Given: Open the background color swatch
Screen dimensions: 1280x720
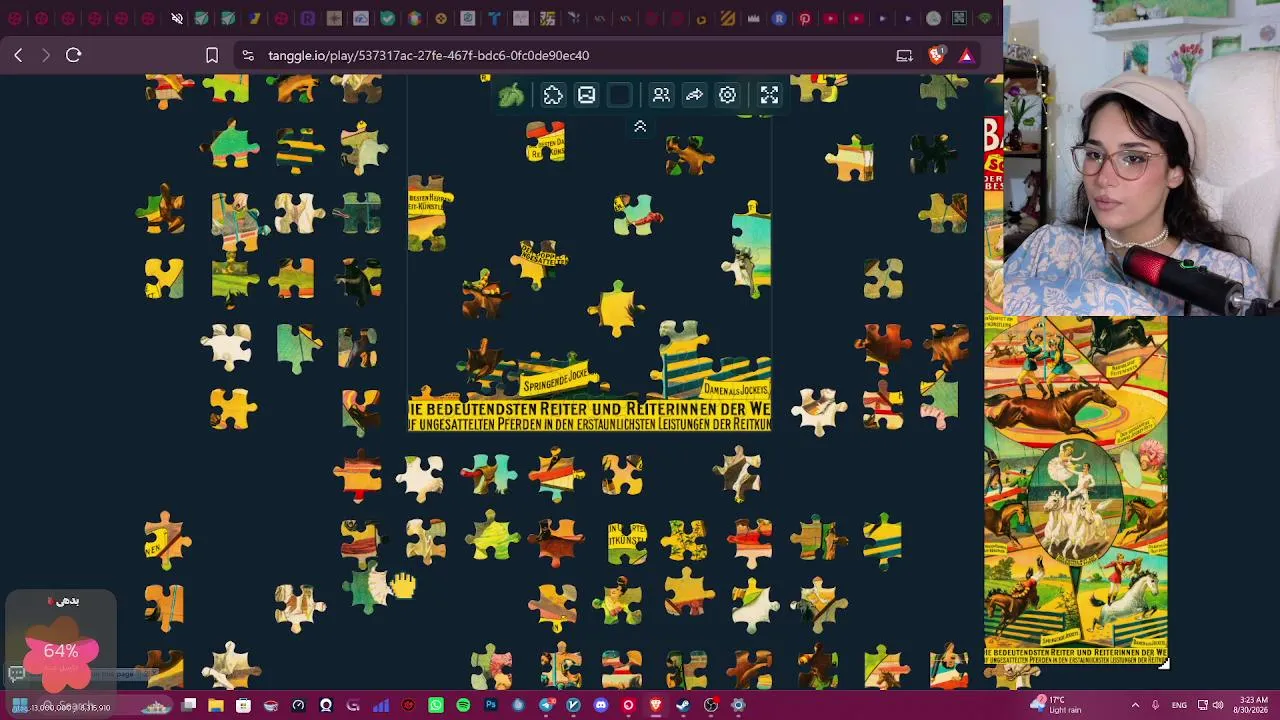Looking at the screenshot, I should (x=620, y=95).
